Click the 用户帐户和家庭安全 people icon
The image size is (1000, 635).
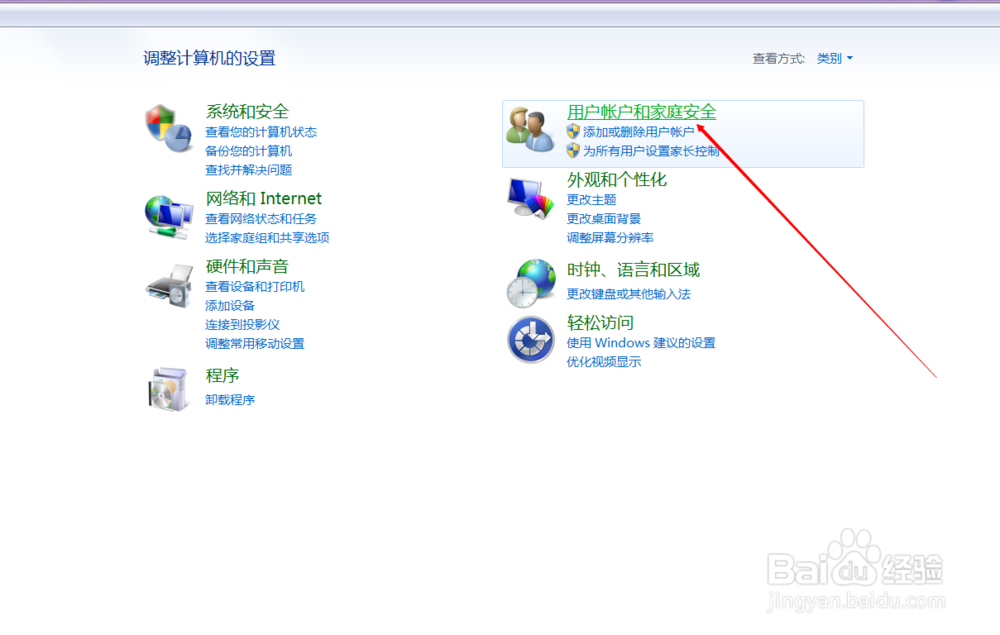click(x=530, y=130)
